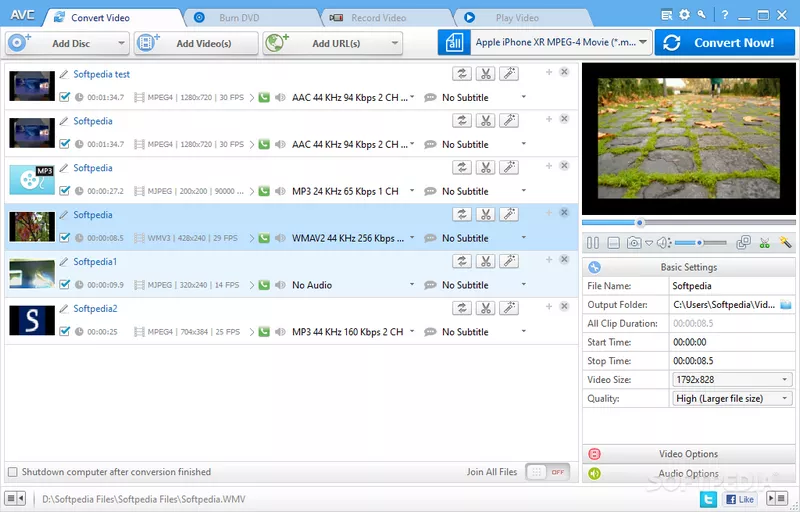Toggle left panel using bottom-left icon
Image resolution: width=800 pixels, height=512 pixels.
pos(15,498)
